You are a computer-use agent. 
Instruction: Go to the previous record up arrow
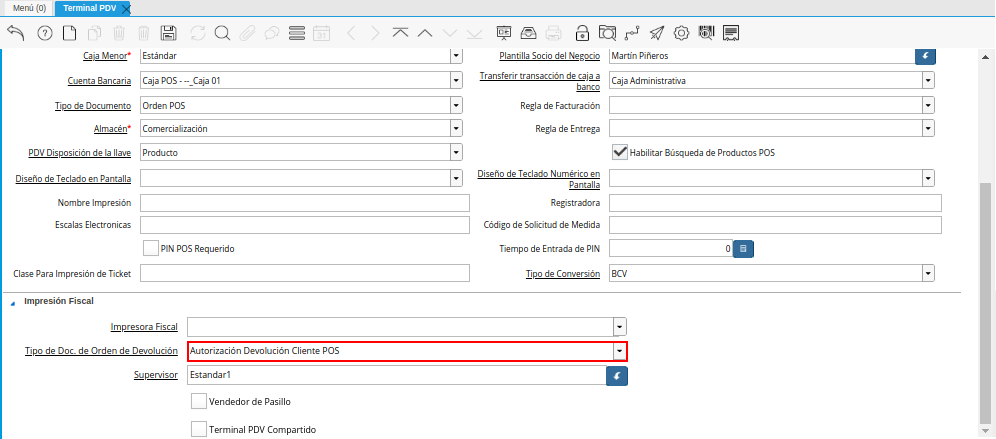pyautogui.click(x=425, y=33)
